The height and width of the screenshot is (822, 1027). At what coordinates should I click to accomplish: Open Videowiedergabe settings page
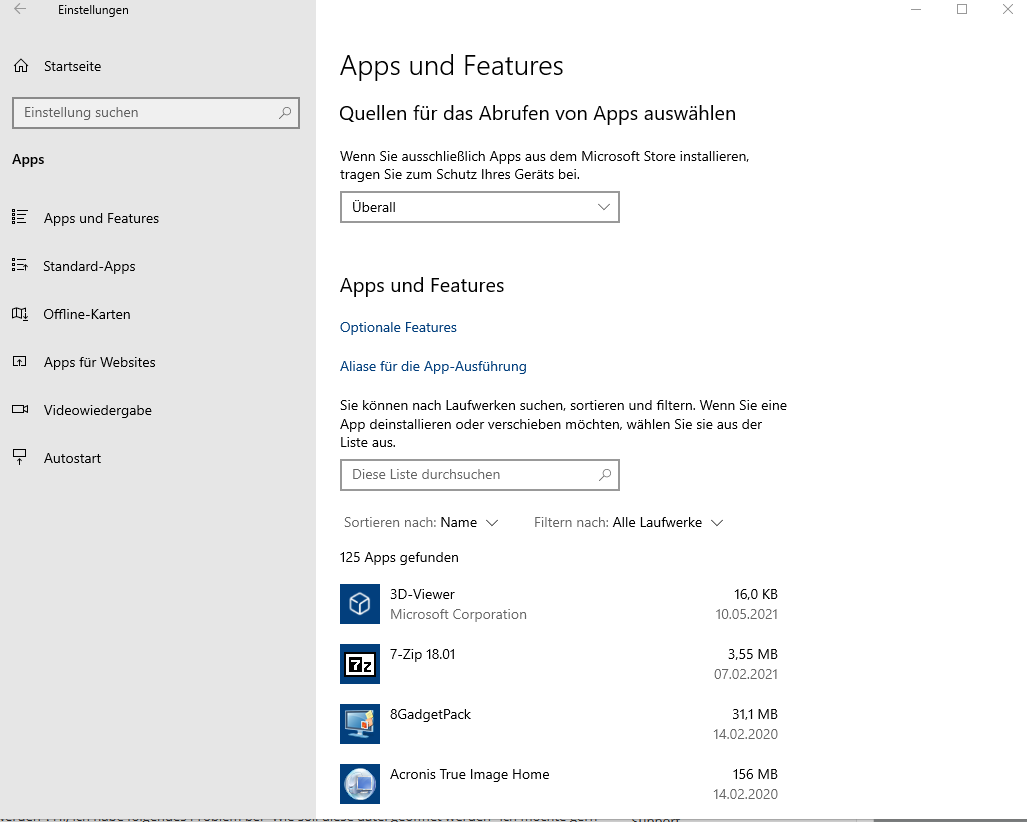point(98,410)
